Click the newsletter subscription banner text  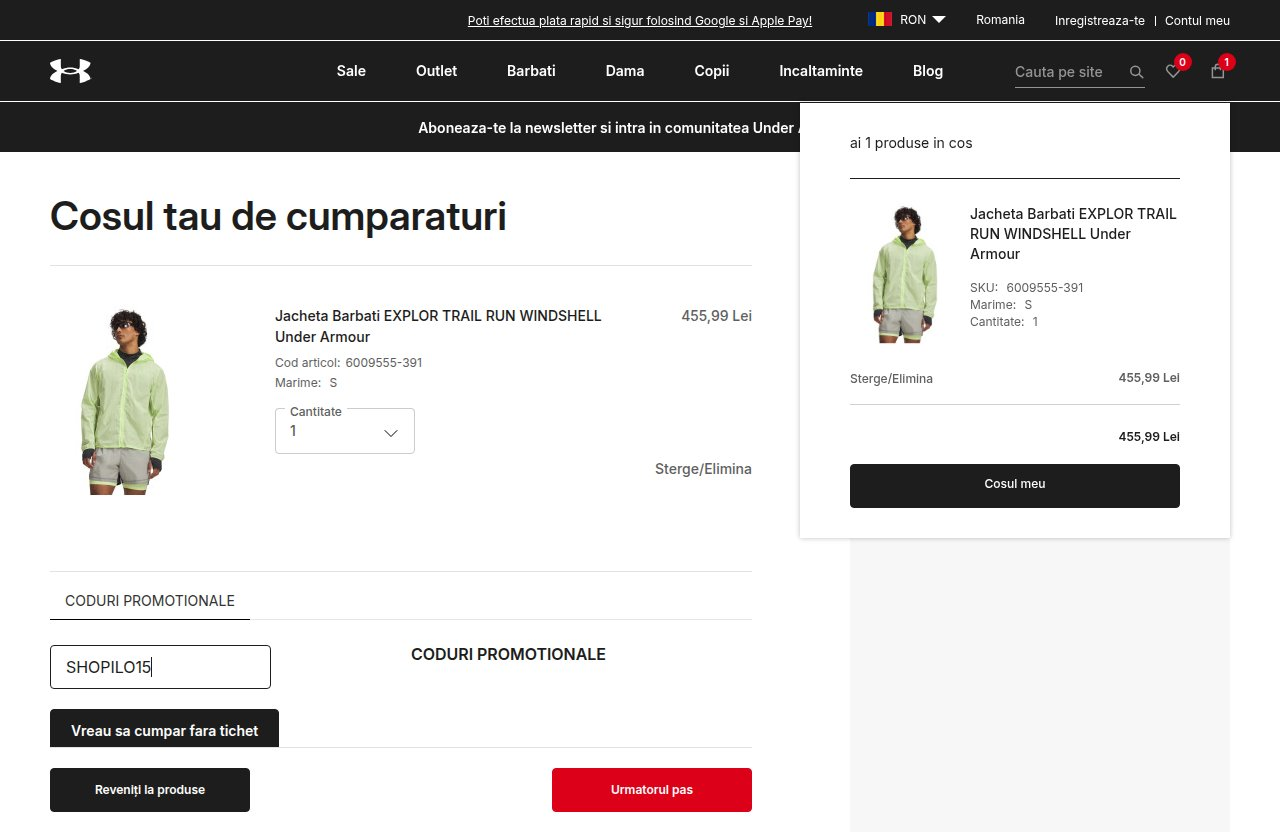point(608,127)
